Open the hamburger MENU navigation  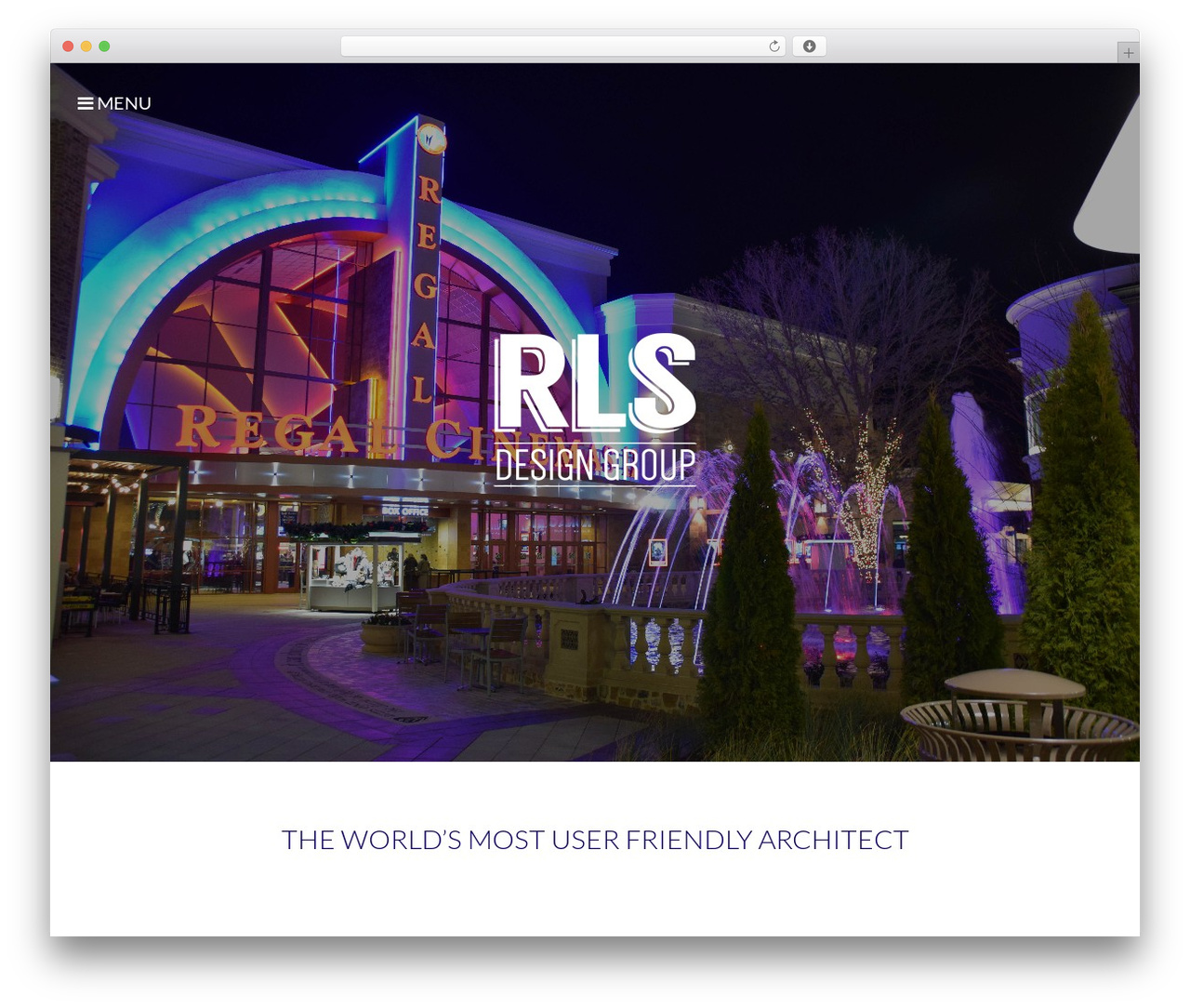point(114,103)
